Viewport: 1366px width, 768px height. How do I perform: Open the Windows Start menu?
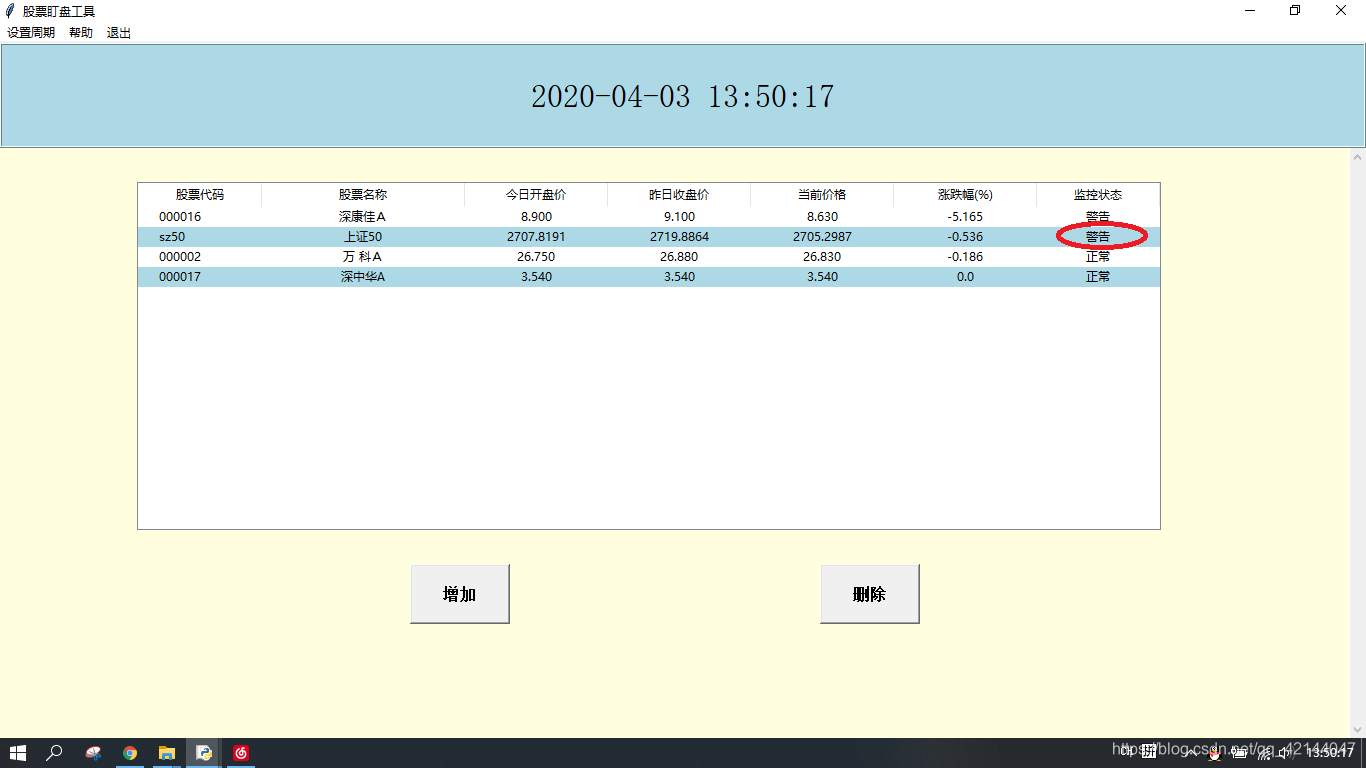[18, 753]
